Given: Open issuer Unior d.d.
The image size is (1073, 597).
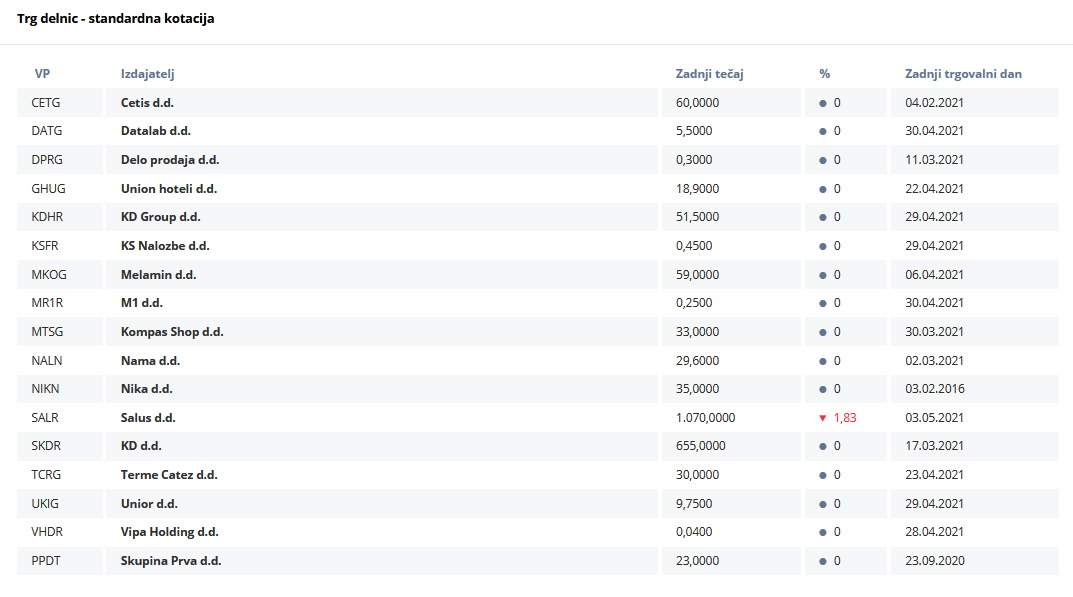Looking at the screenshot, I should pos(149,503).
